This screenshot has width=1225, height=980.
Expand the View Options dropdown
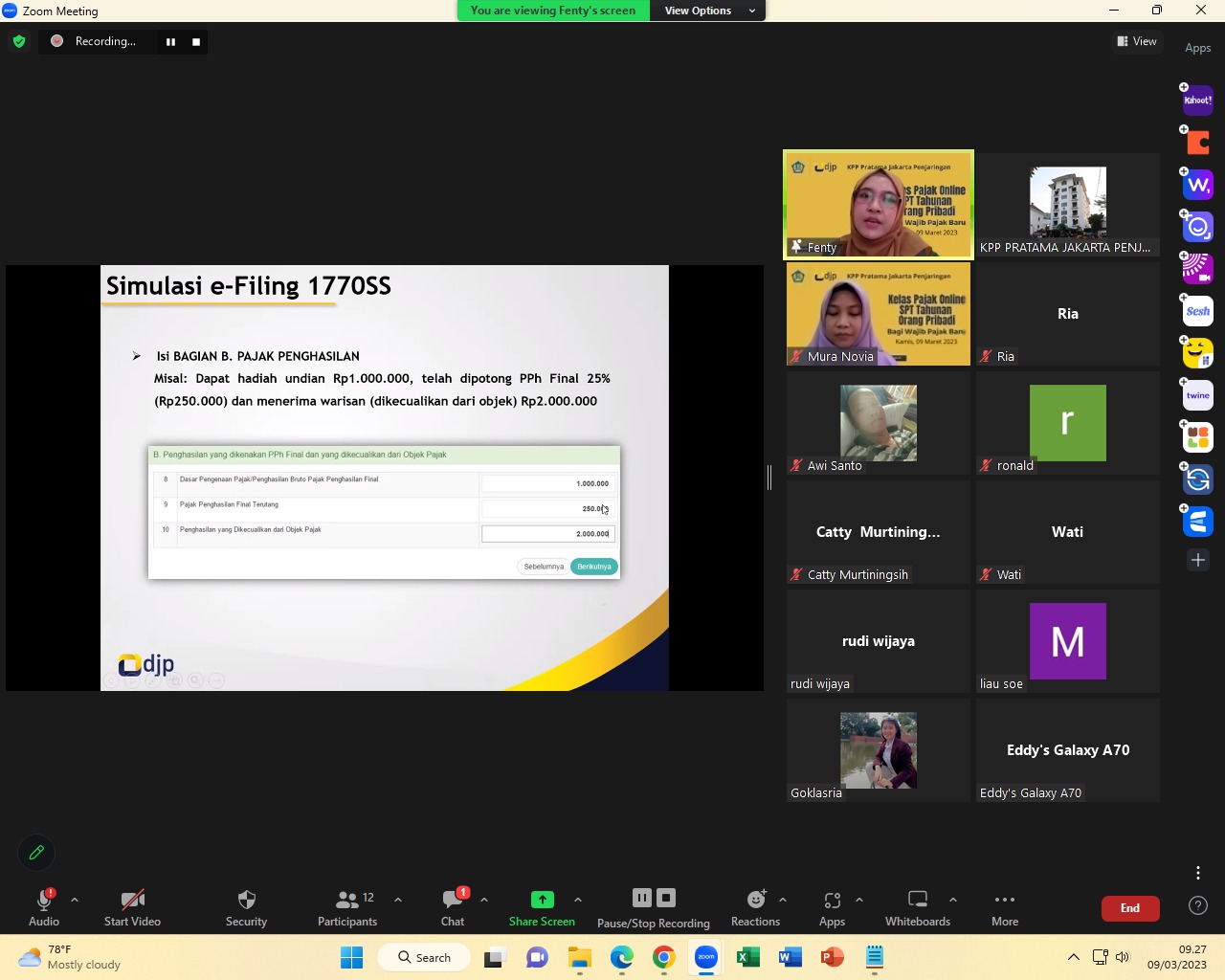707,11
